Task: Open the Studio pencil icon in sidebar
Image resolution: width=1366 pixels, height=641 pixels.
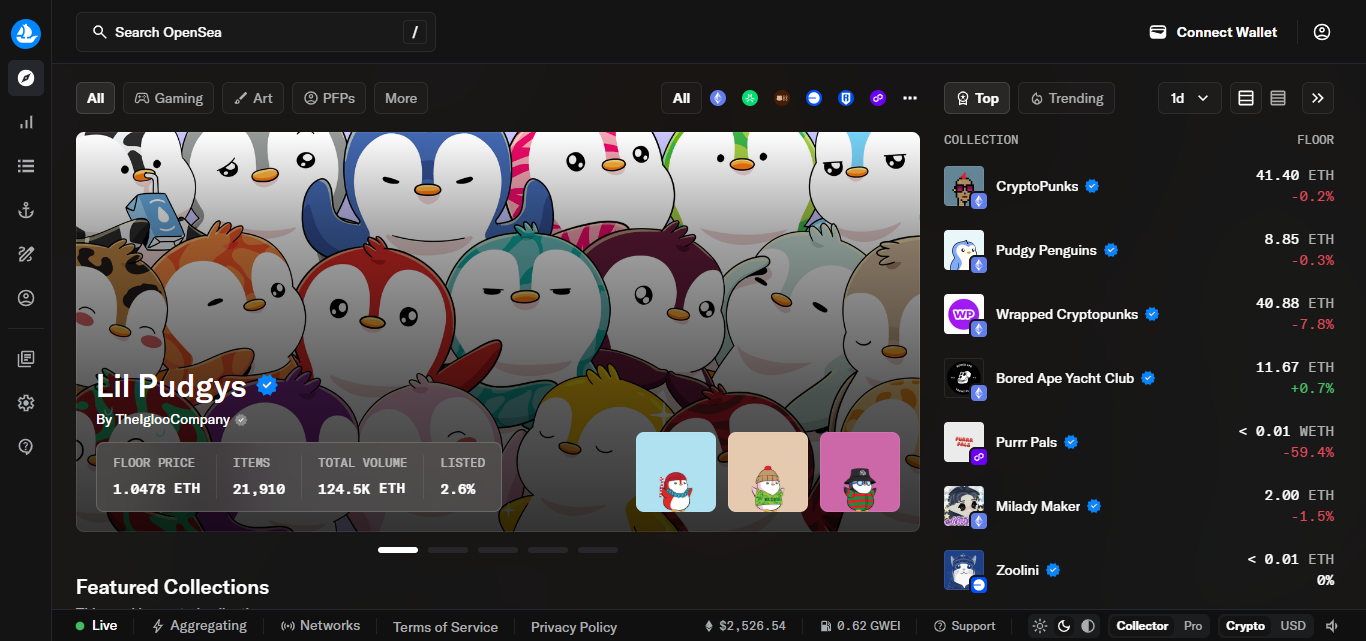Action: pos(26,254)
